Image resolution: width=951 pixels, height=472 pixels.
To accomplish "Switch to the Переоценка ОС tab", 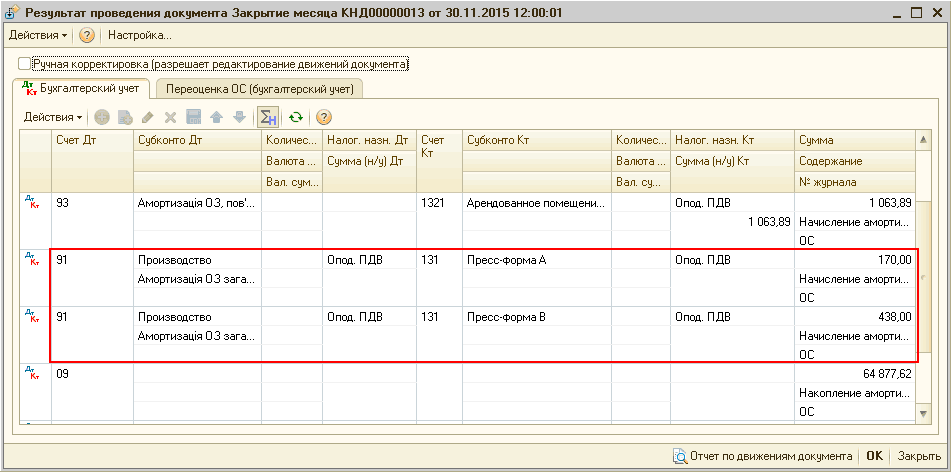I will click(x=260, y=89).
